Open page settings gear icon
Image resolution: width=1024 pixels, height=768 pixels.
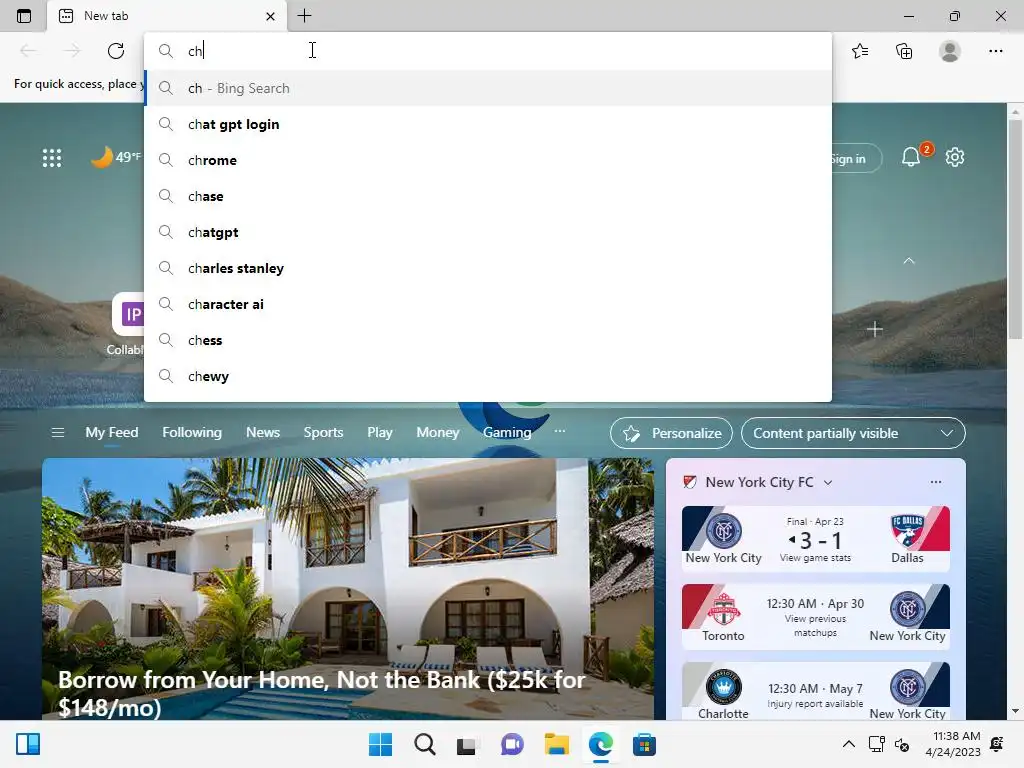955,157
